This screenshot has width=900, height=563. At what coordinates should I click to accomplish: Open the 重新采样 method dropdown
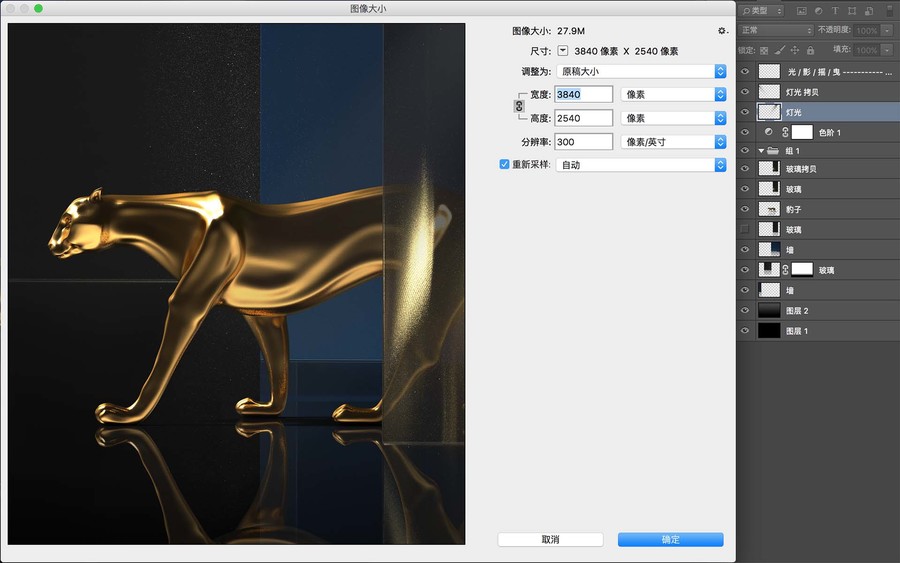[x=642, y=165]
